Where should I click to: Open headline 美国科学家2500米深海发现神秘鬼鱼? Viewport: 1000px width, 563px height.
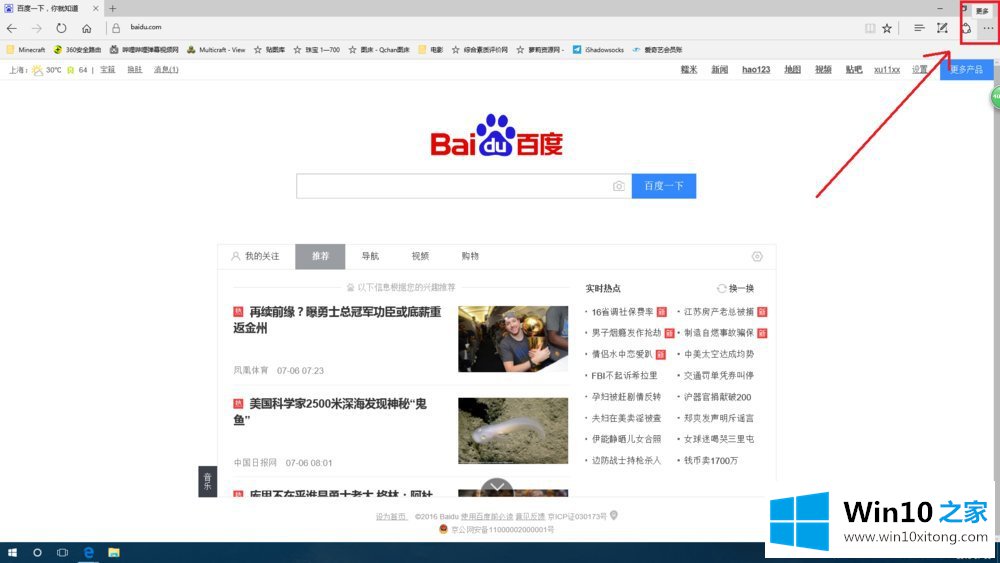pos(330,411)
